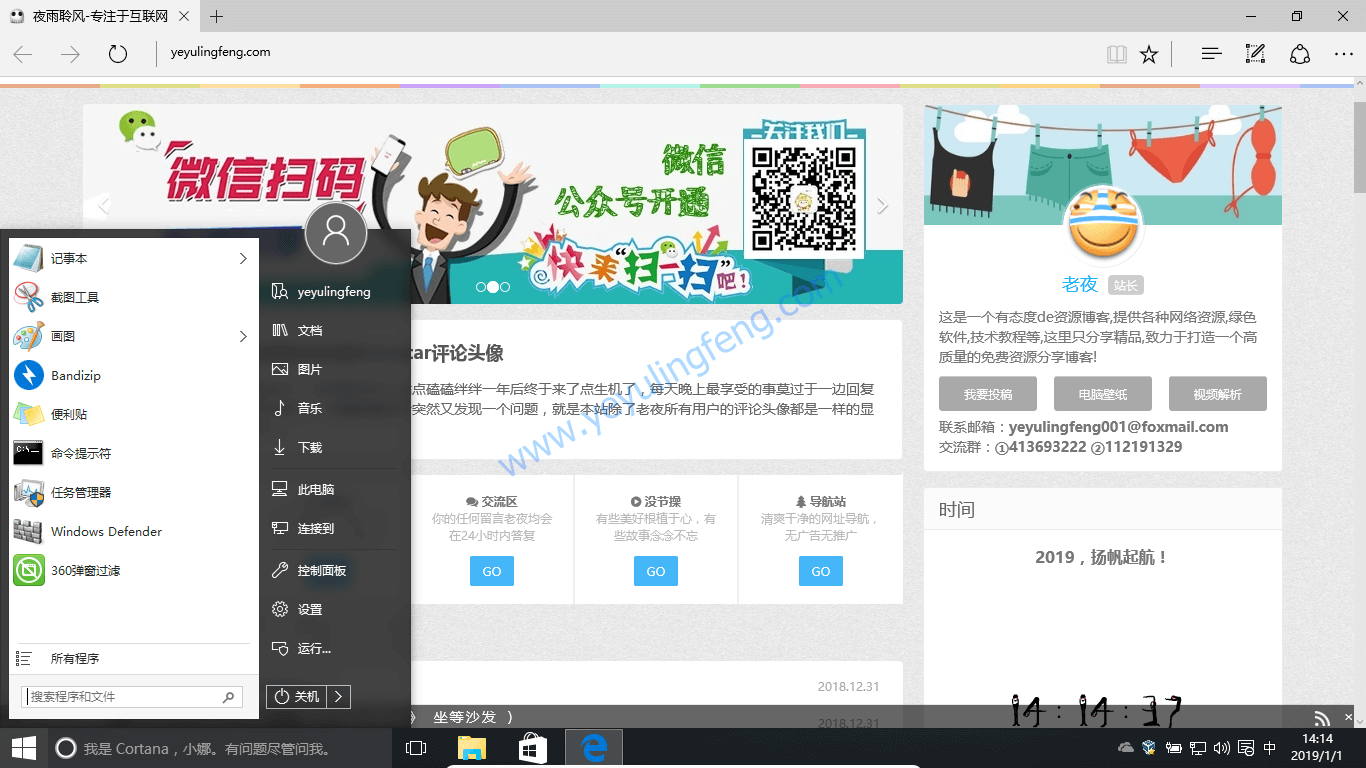Expand the 记事本 jump list arrow
Viewport: 1366px width, 768px height.
click(243, 258)
